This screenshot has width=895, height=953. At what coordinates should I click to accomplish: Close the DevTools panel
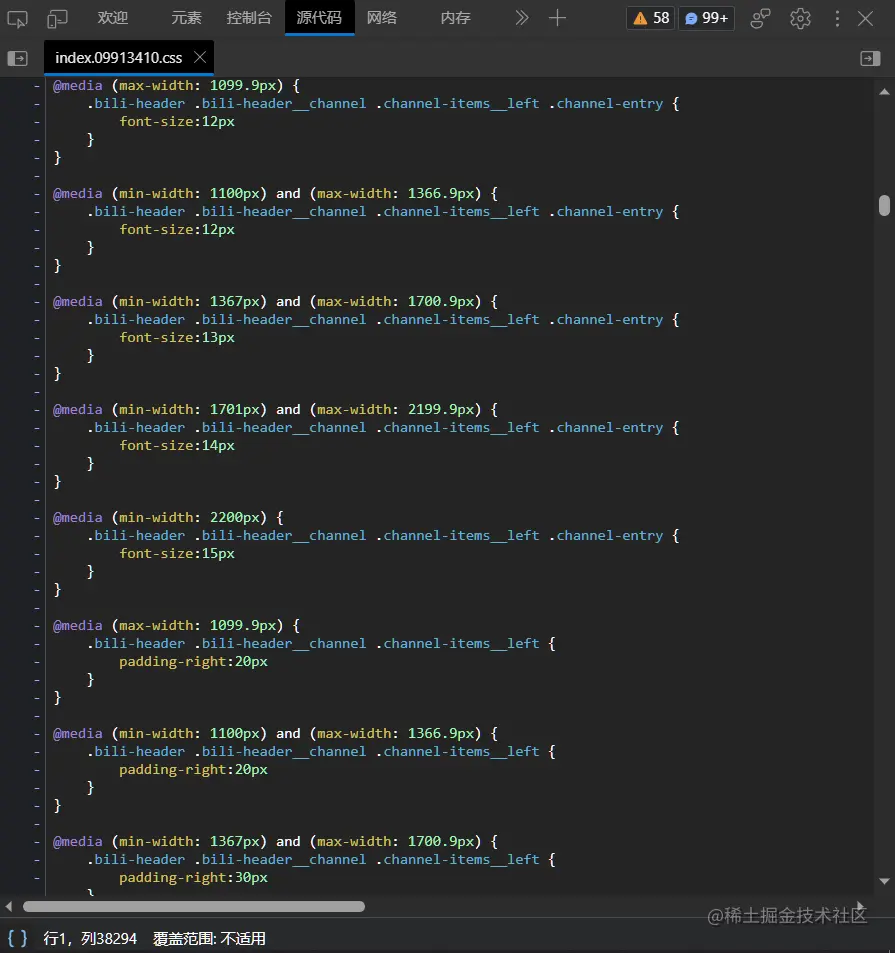coord(865,18)
